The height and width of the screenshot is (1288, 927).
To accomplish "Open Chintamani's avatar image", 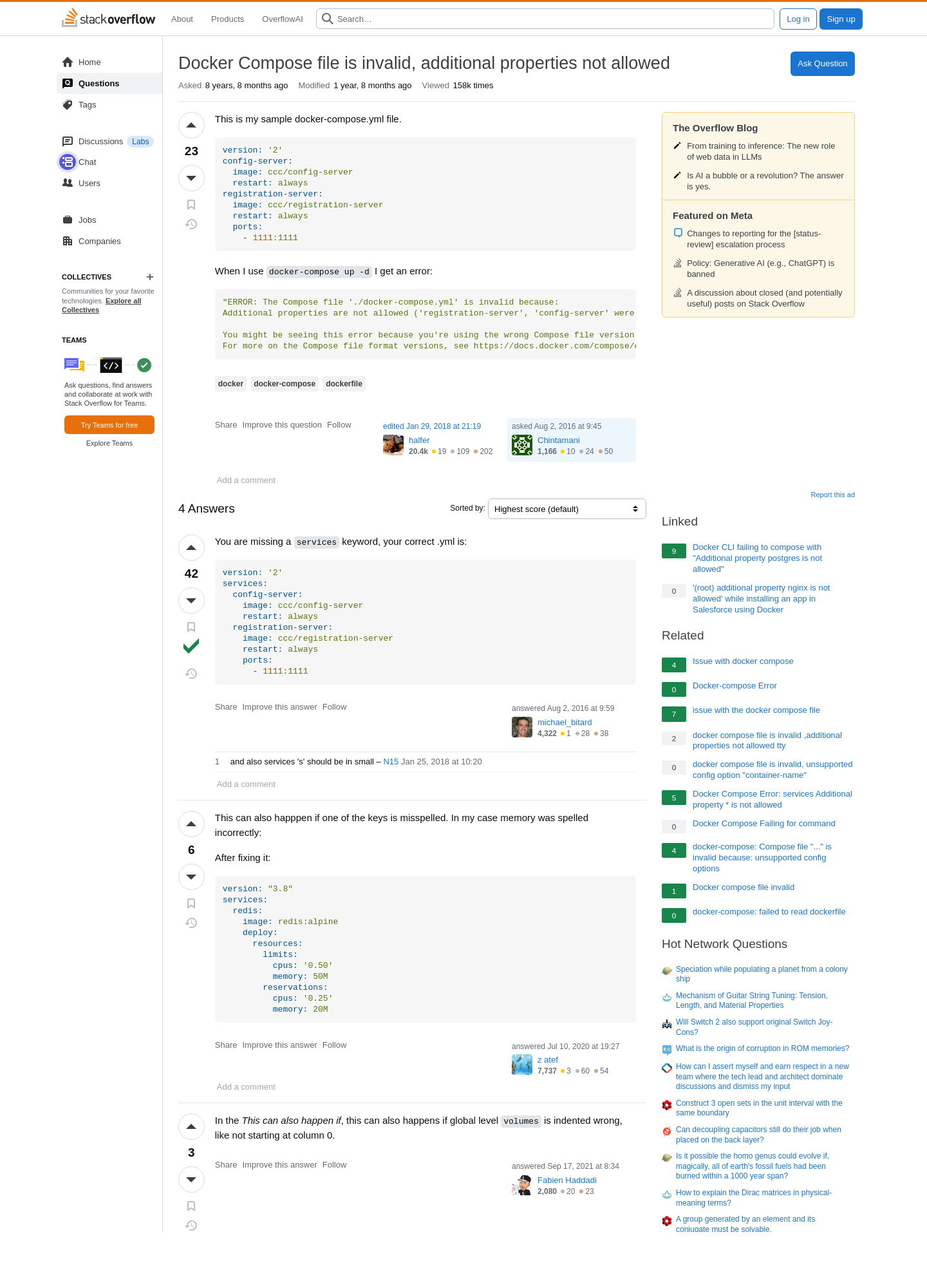I will coord(522,445).
